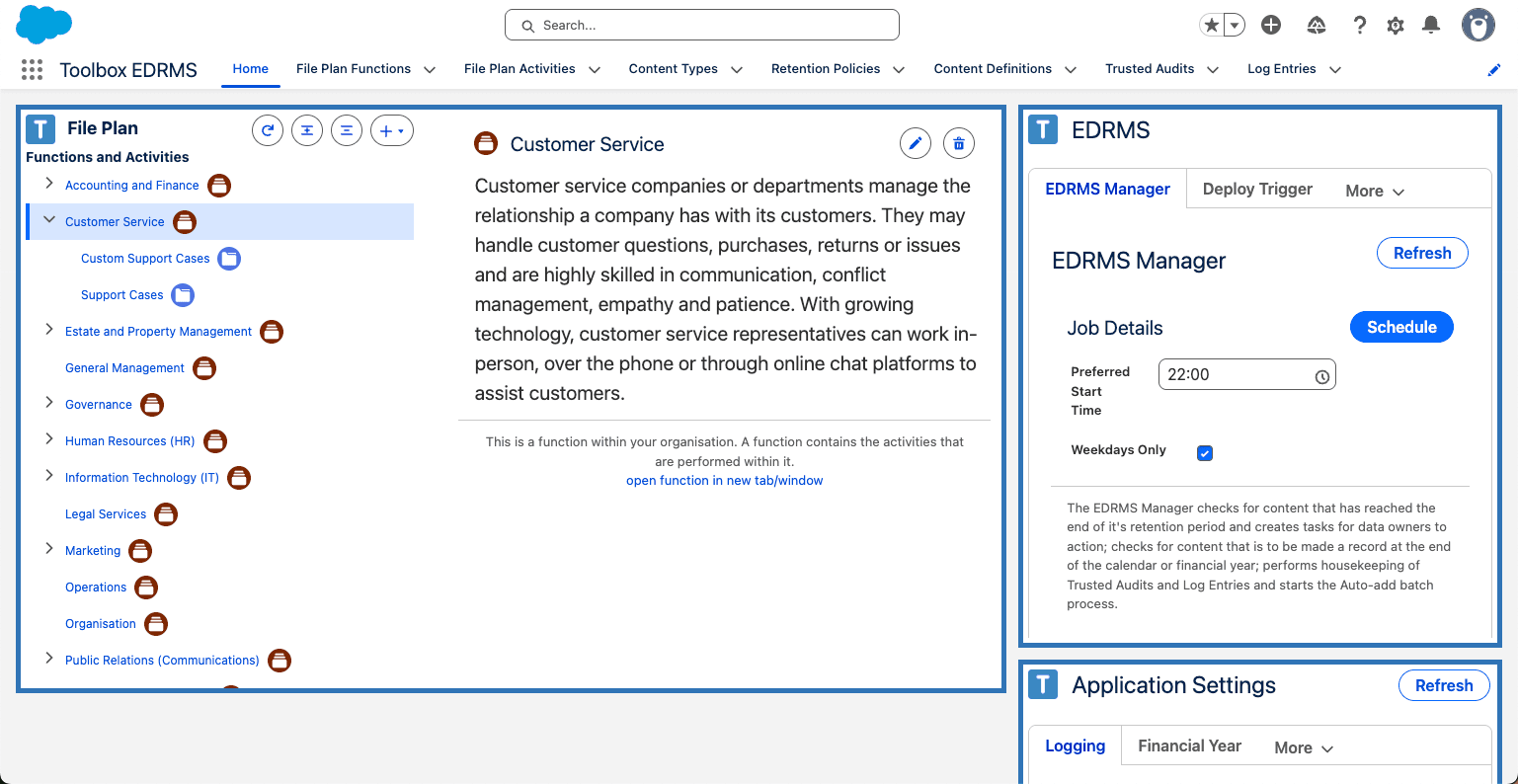Viewport: 1518px width, 784px height.
Task: Open the Setup gear menu
Action: click(x=1396, y=26)
